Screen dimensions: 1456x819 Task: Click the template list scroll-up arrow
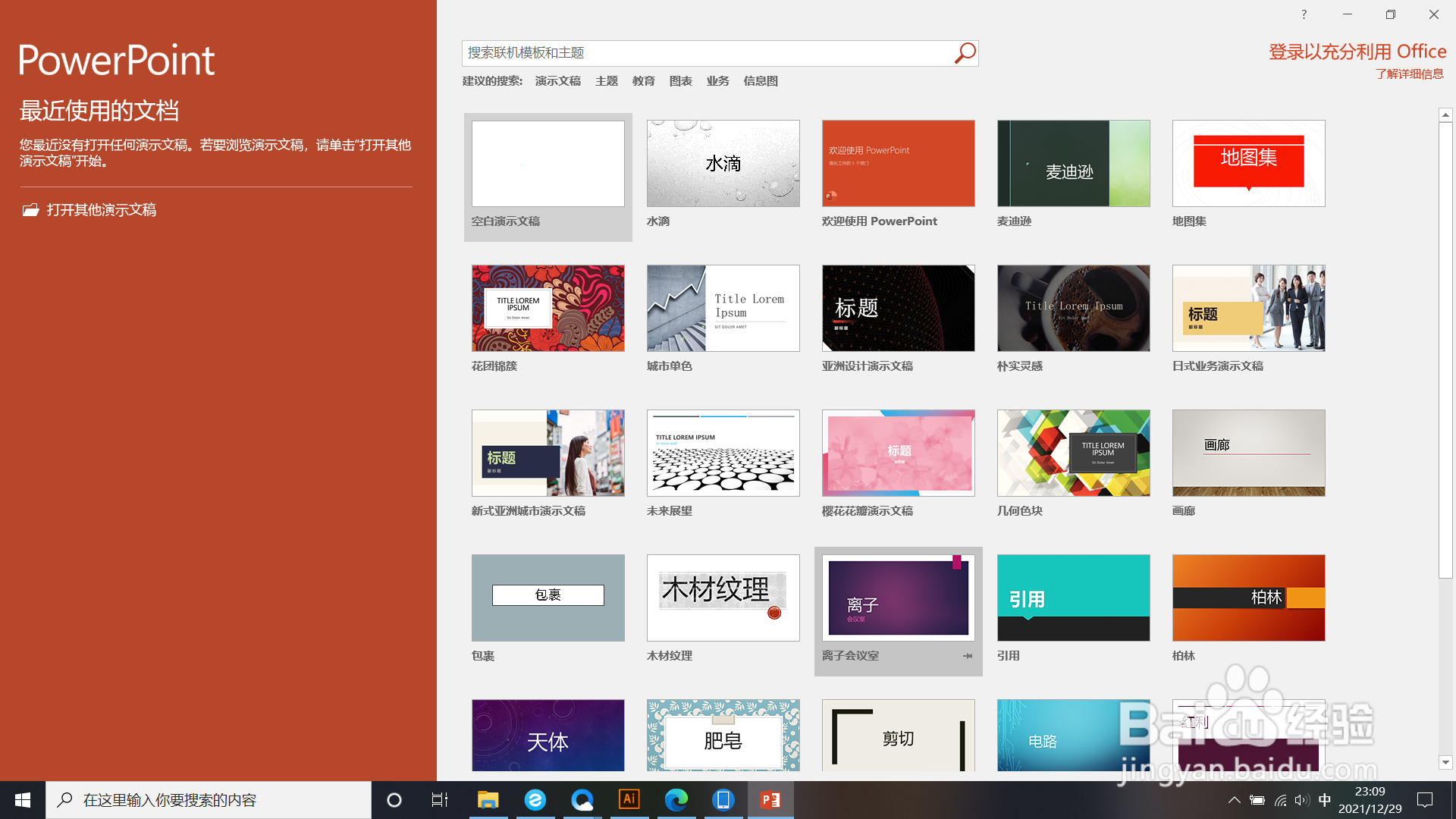coord(1445,115)
